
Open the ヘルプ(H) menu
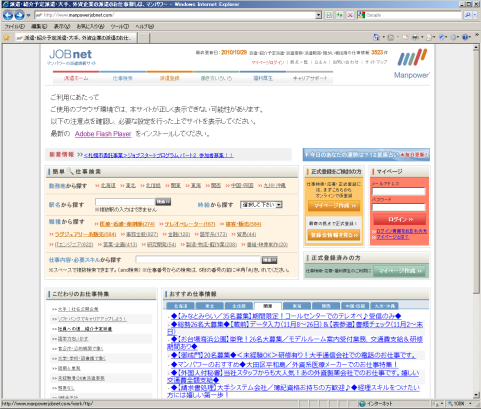click(x=144, y=26)
